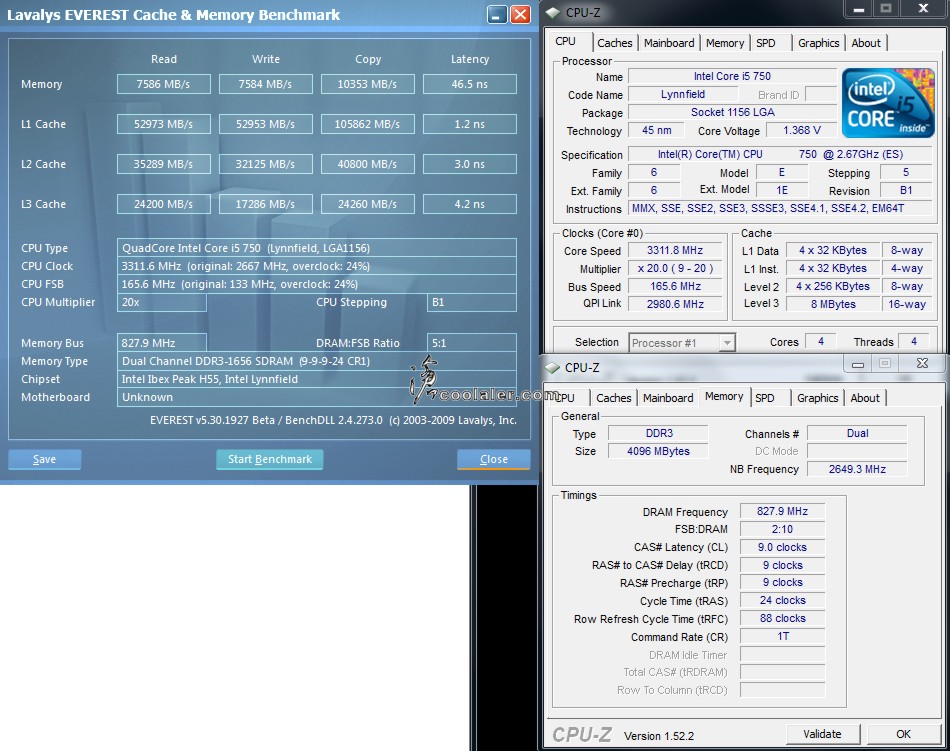
Task: Select SPD tab in top CPU-Z window
Action: [x=766, y=43]
